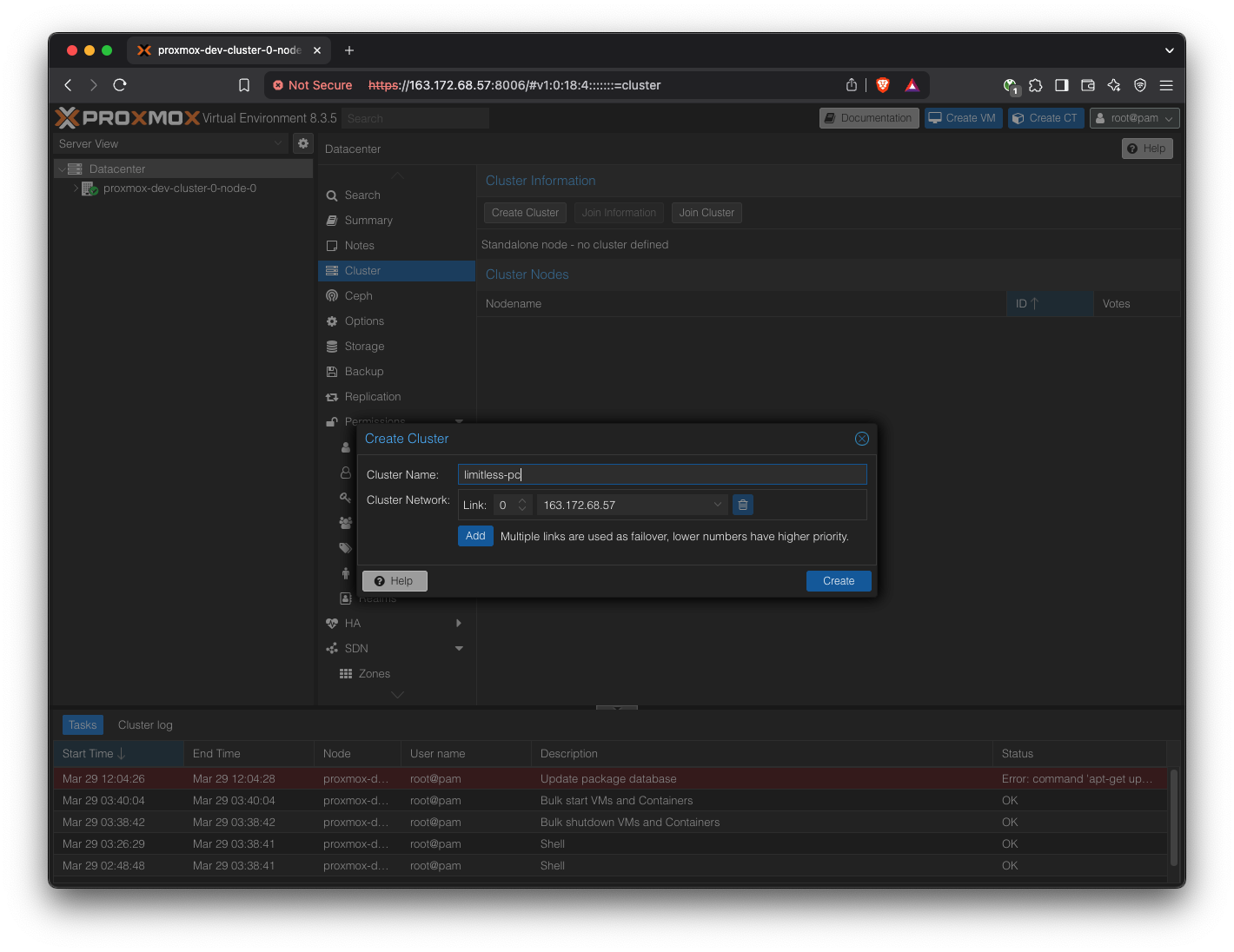
Task: Click the trash icon to delete Link 0
Action: pos(742,505)
